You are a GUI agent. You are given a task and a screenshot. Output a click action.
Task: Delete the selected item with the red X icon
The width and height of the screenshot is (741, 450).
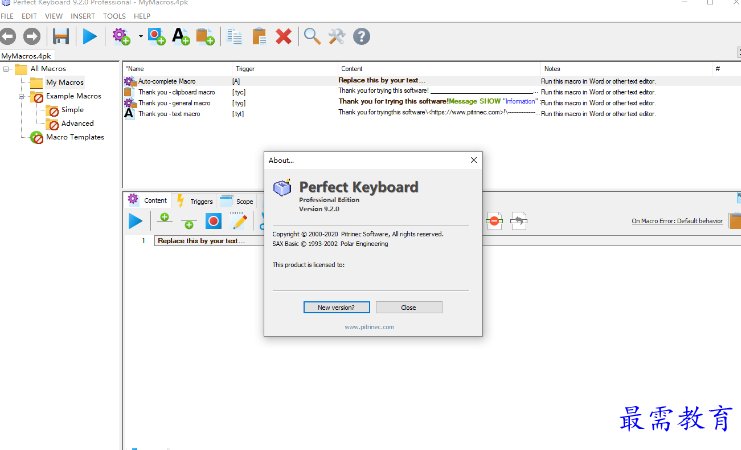click(284, 36)
